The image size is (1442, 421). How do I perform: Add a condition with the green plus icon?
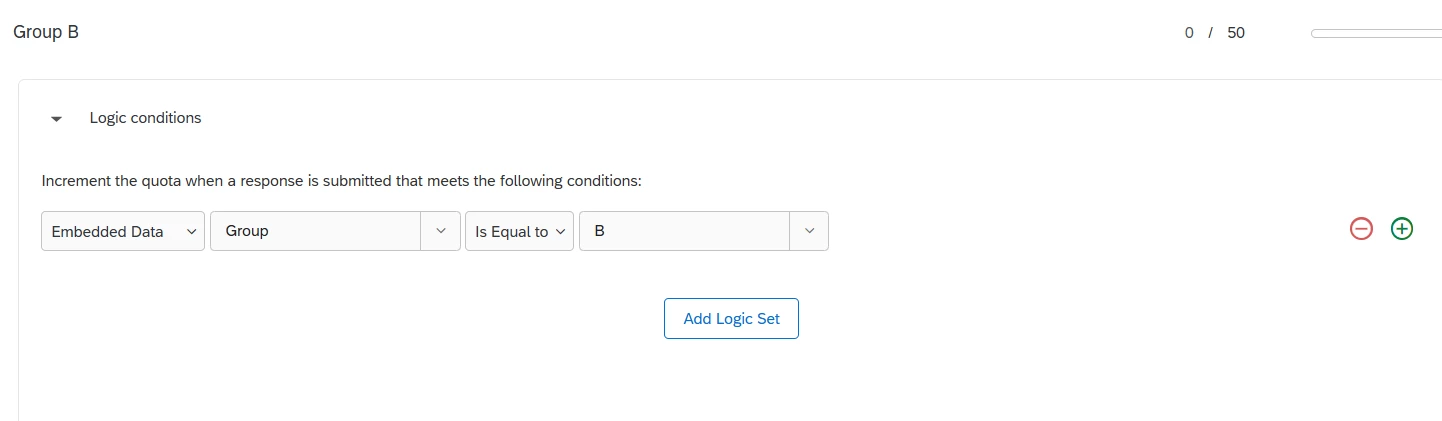click(x=1402, y=229)
